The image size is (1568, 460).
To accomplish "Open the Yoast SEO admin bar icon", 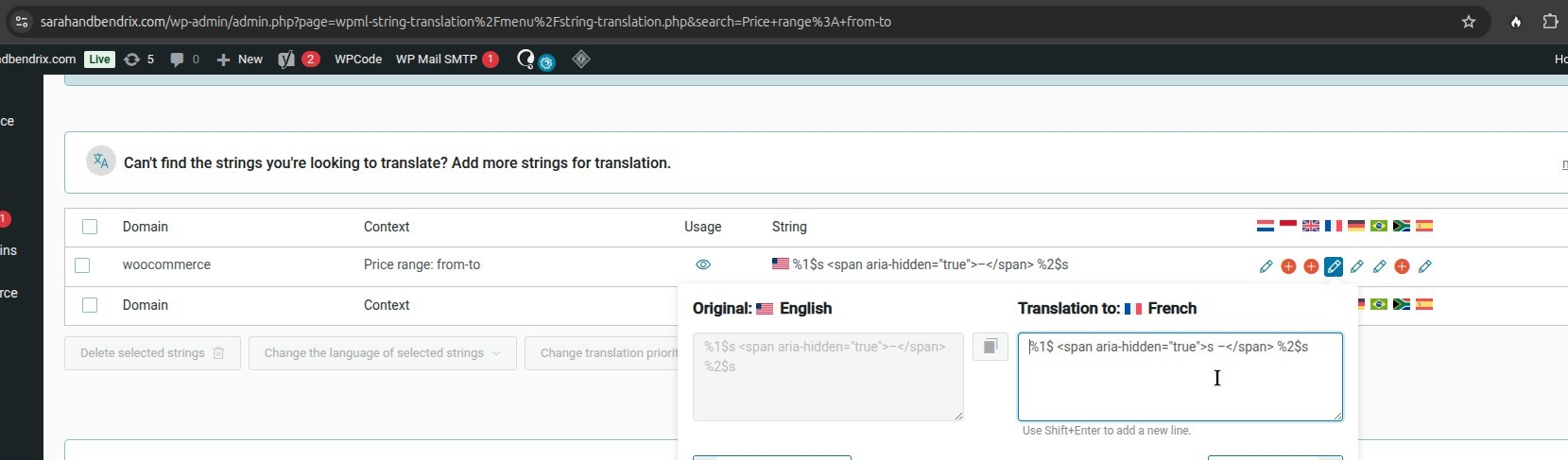I will click(x=286, y=59).
